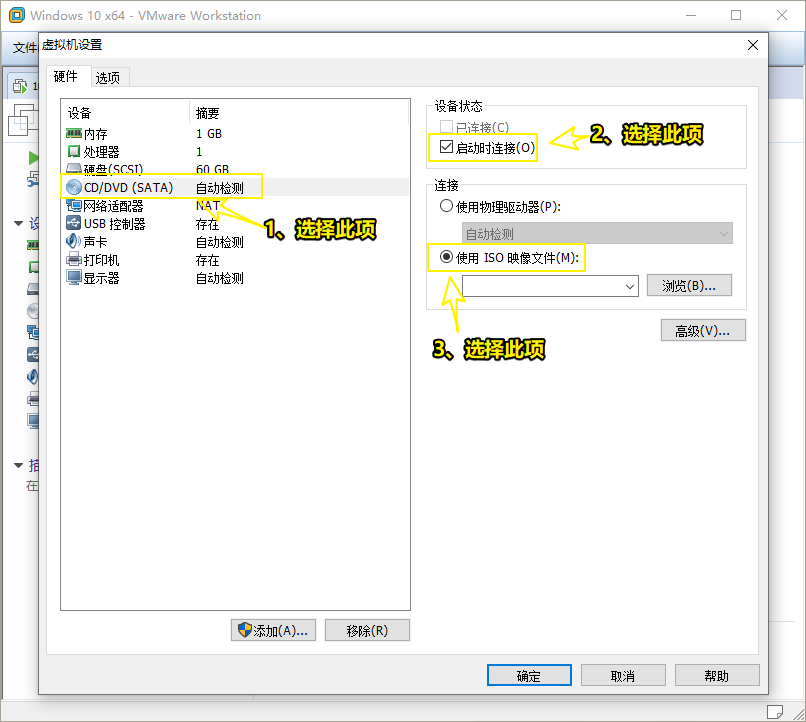Click the 网络适配器 network adapter icon
Image resolution: width=806 pixels, height=722 pixels.
[x=74, y=206]
